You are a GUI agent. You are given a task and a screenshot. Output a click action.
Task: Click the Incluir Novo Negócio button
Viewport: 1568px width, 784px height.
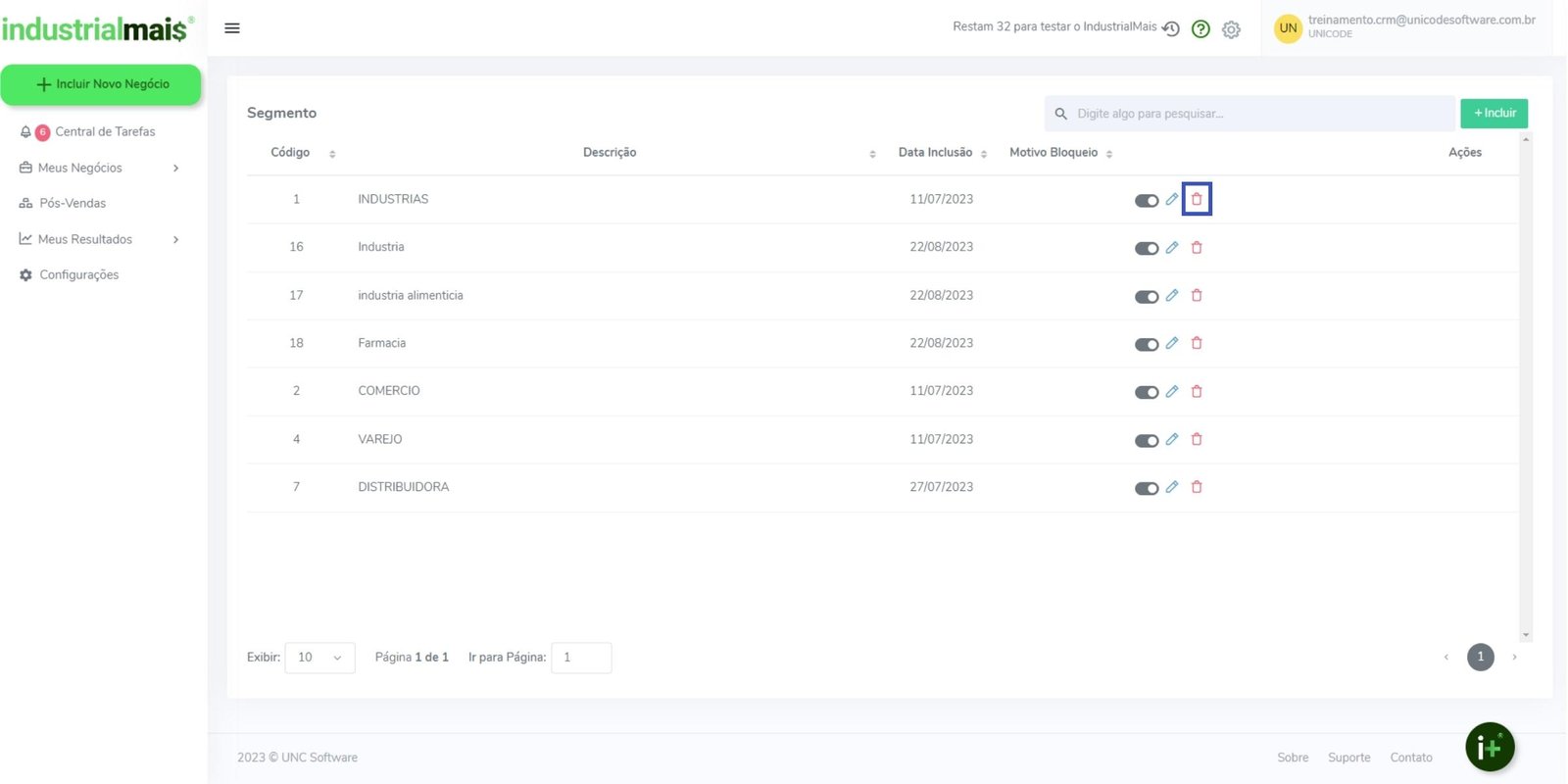[x=101, y=84]
